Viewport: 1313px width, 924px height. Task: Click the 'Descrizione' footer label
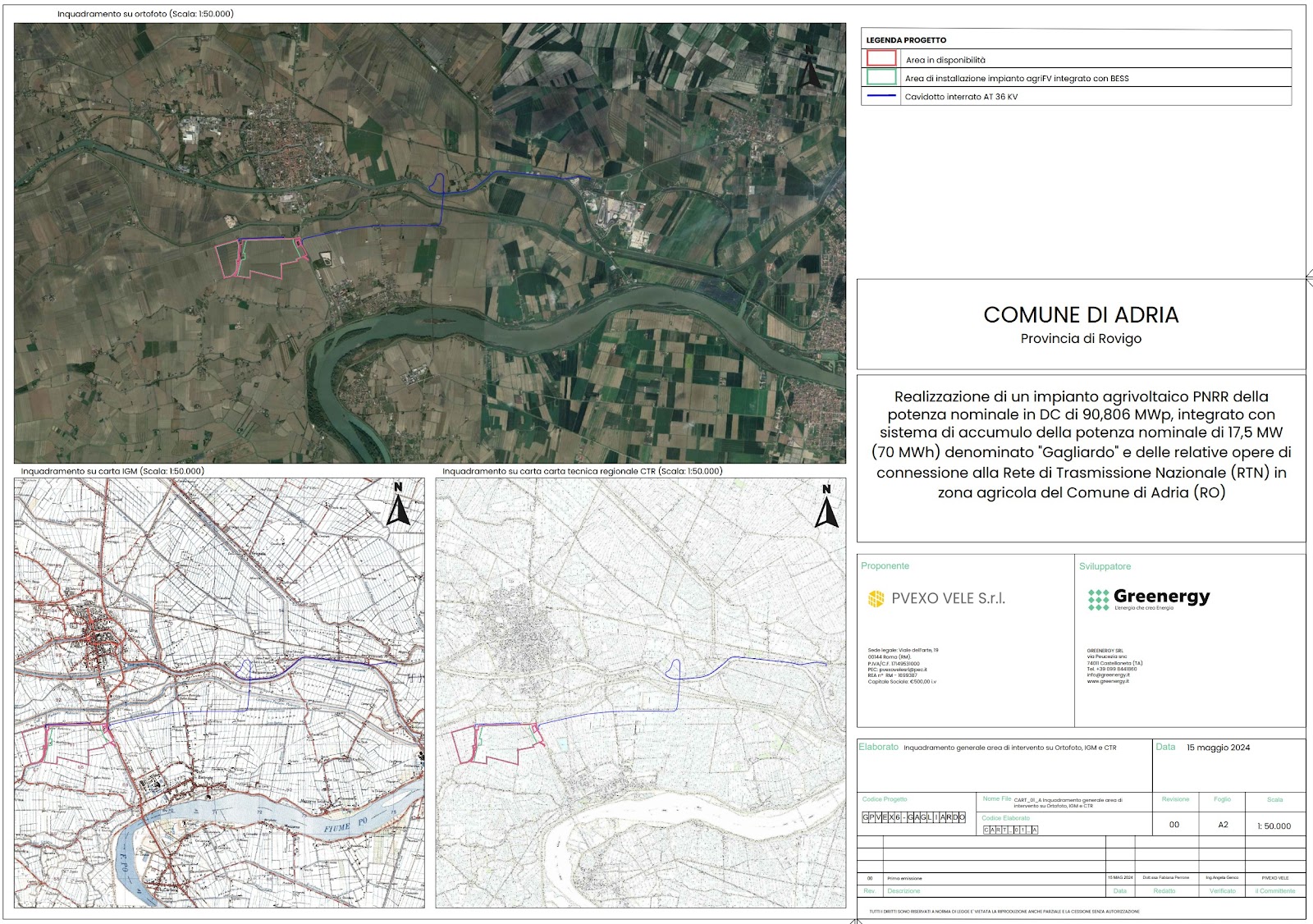tap(904, 891)
